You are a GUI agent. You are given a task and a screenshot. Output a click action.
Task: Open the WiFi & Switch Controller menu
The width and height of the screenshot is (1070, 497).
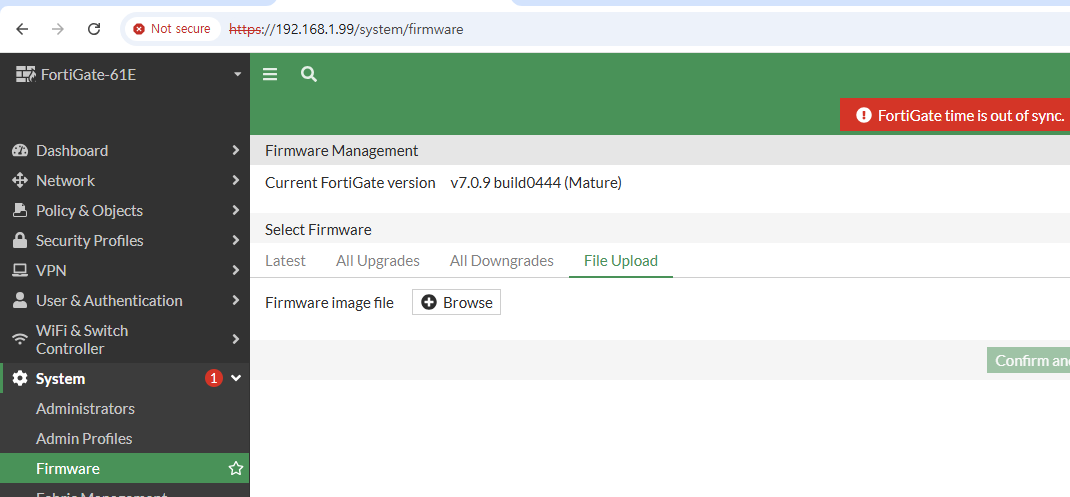(x=82, y=339)
